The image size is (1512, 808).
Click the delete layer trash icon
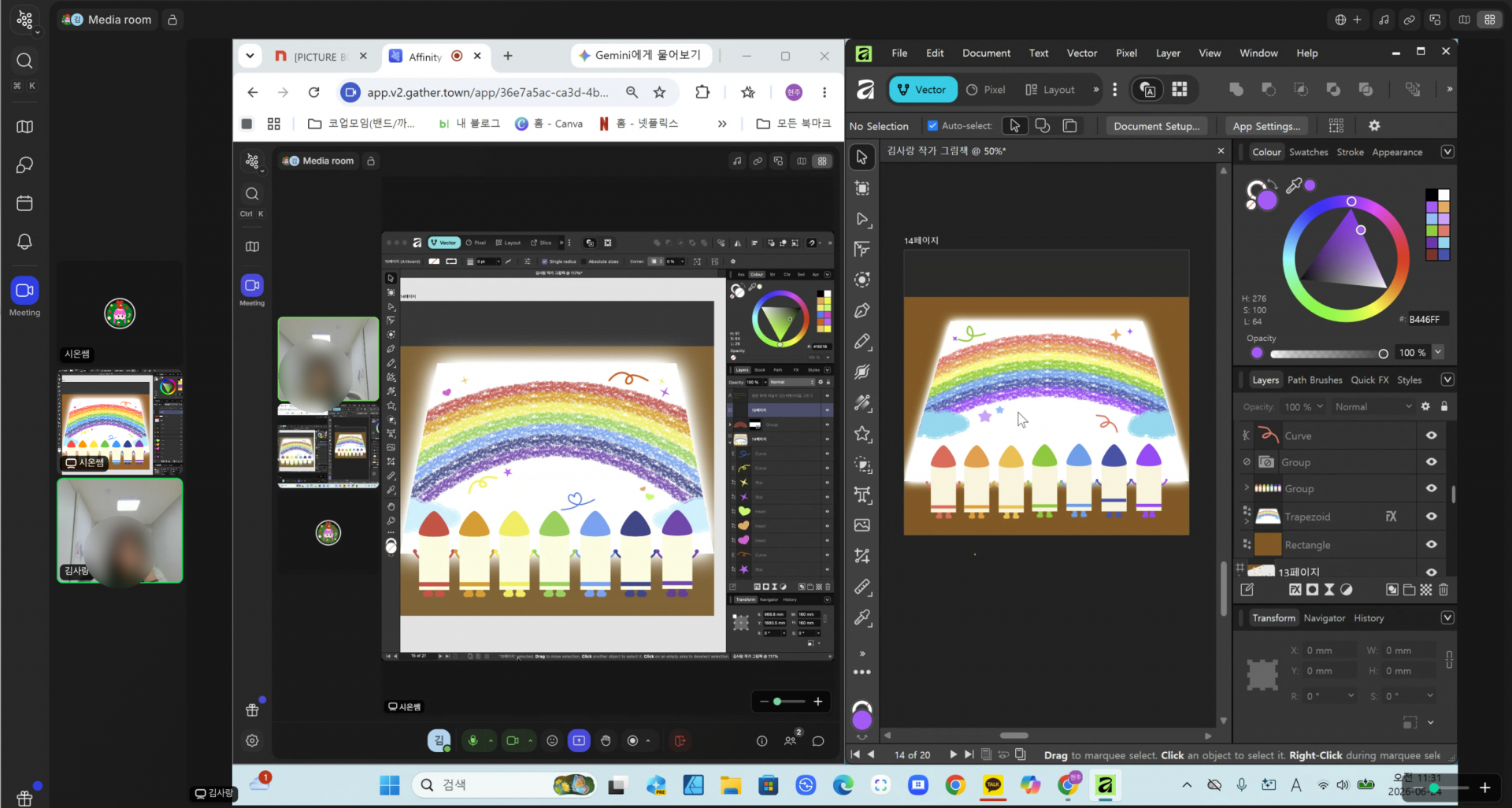pos(1443,590)
